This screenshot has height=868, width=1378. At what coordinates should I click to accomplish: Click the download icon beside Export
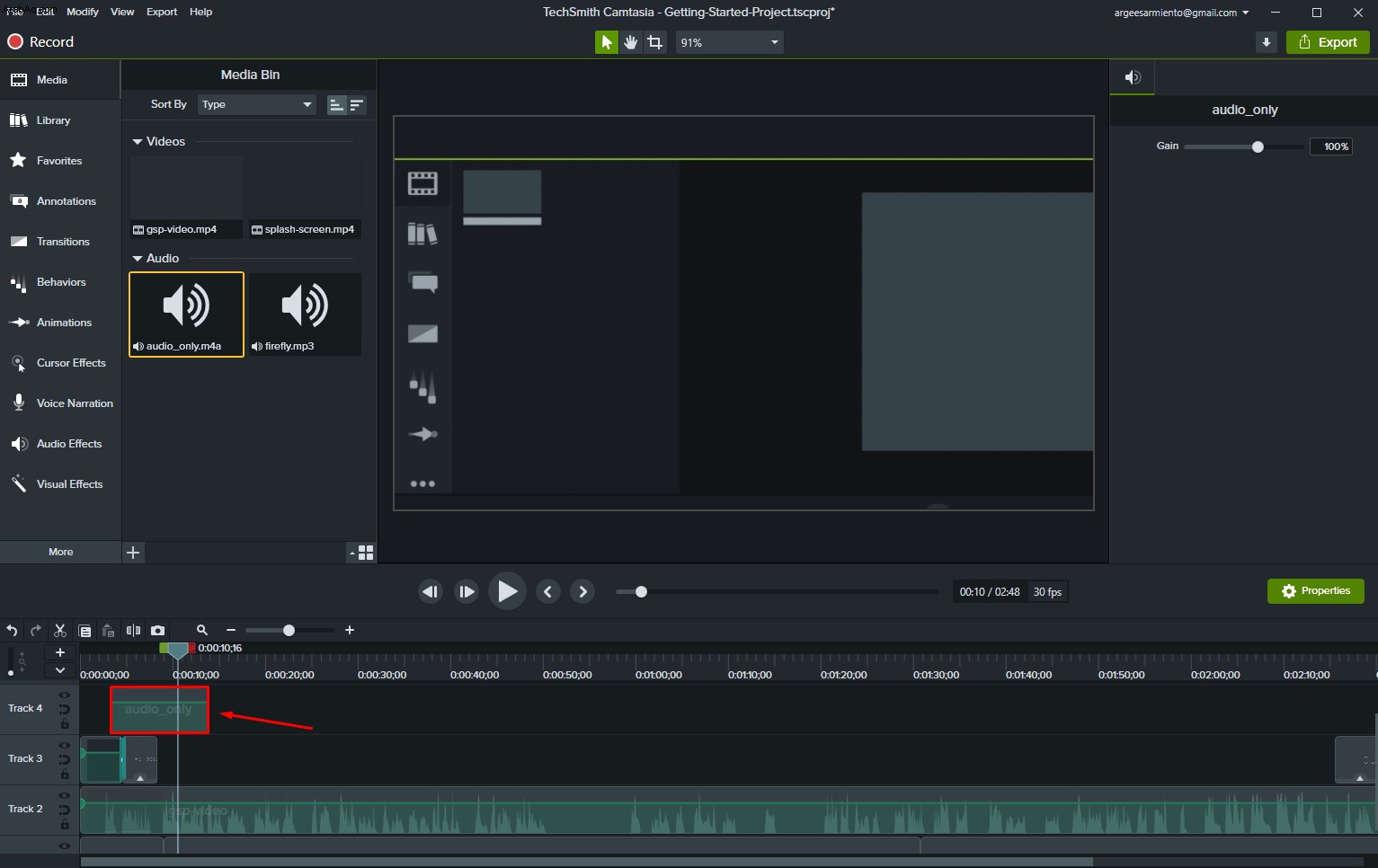coord(1267,42)
